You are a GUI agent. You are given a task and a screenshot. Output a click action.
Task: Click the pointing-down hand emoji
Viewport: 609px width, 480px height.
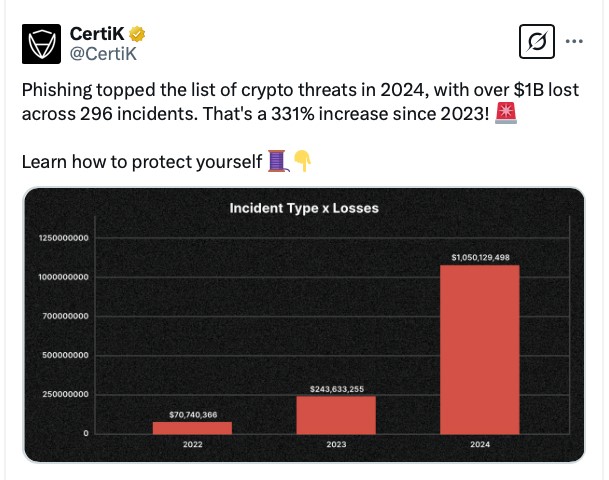(302, 161)
